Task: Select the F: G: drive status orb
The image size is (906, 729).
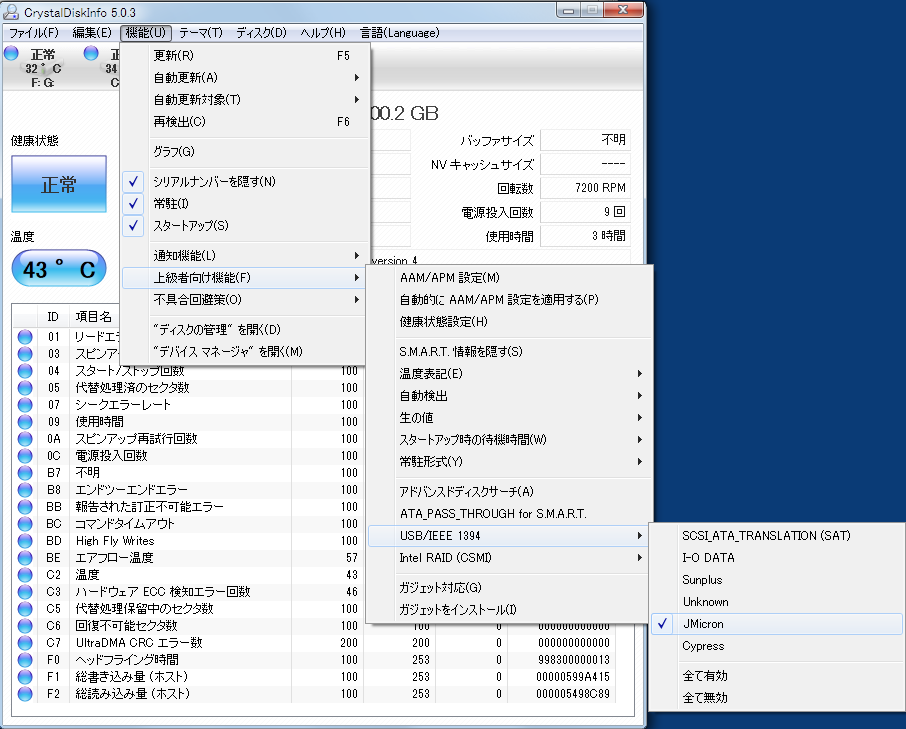Action: (11, 53)
